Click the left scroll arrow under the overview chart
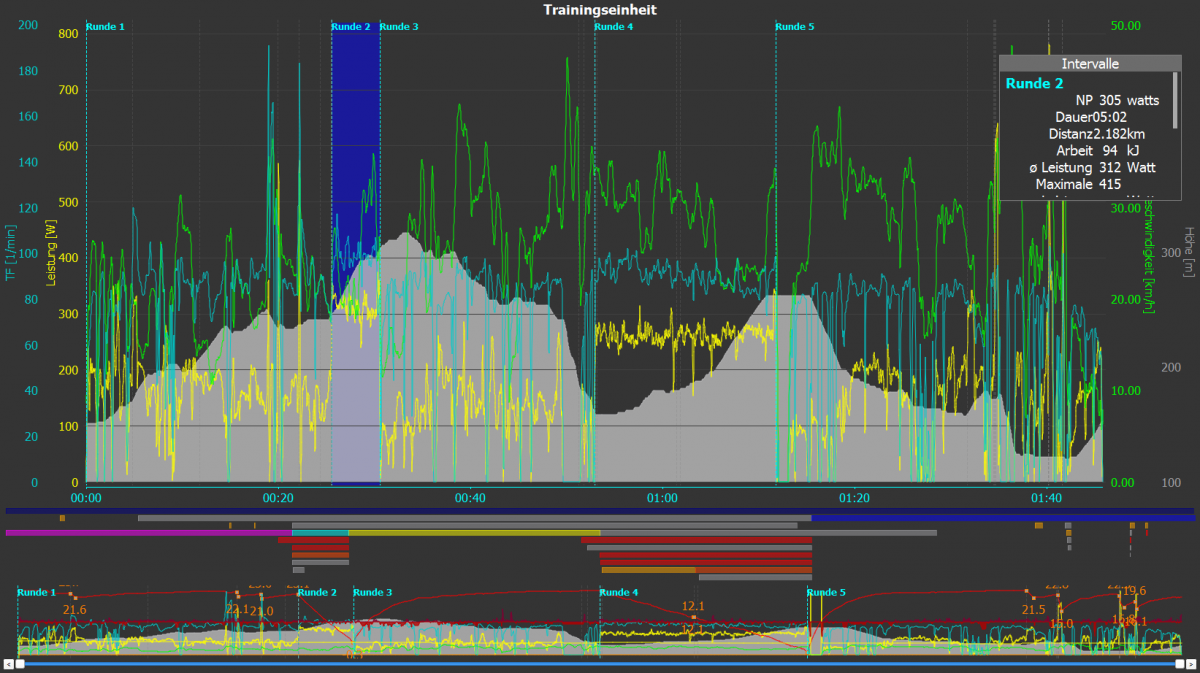The image size is (1200, 673). [9, 663]
